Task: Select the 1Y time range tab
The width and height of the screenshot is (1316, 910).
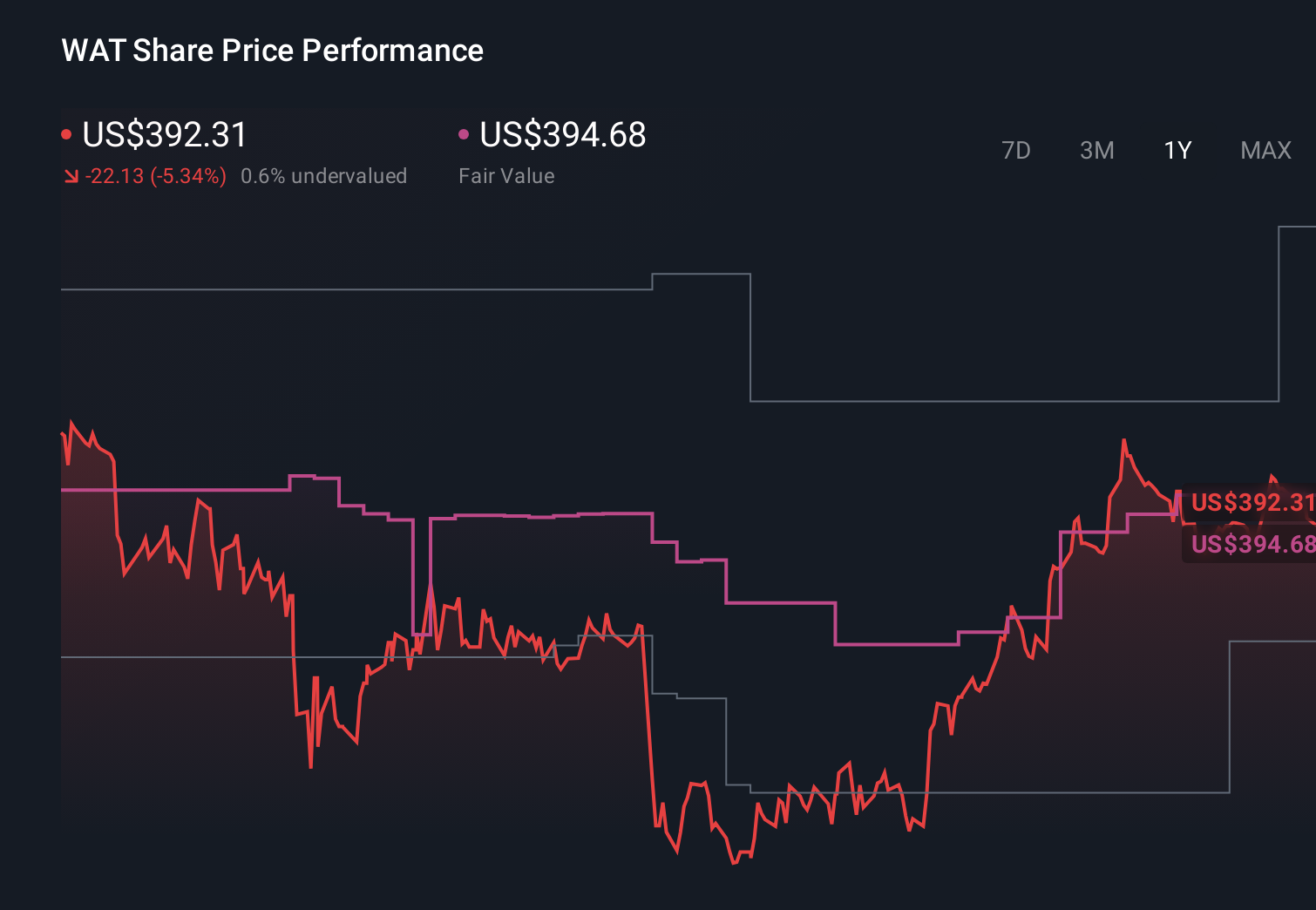Action: (1177, 150)
